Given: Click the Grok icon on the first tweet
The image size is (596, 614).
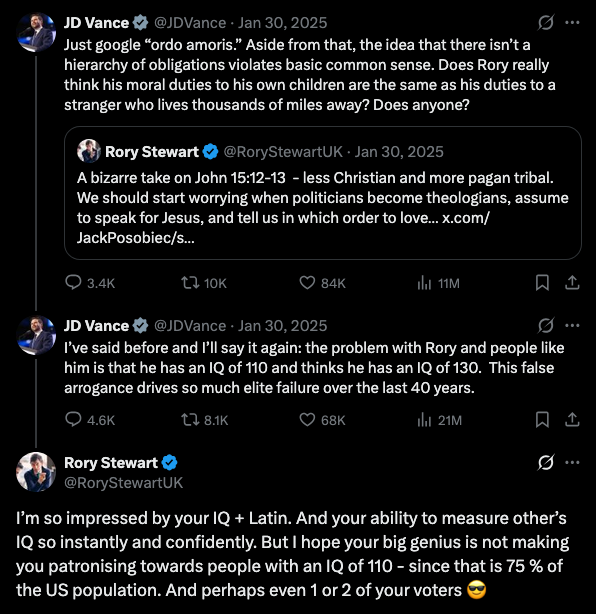Looking at the screenshot, I should (545, 22).
